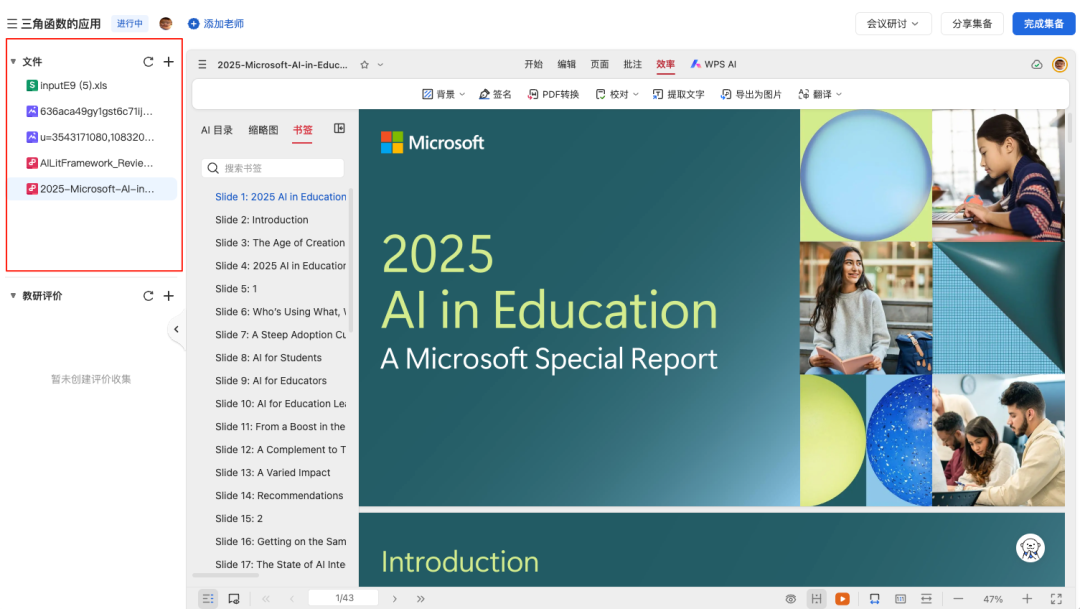Open the 批注 annotation menu tab
Image resolution: width=1080 pixels, height=609 pixels.
pos(632,64)
